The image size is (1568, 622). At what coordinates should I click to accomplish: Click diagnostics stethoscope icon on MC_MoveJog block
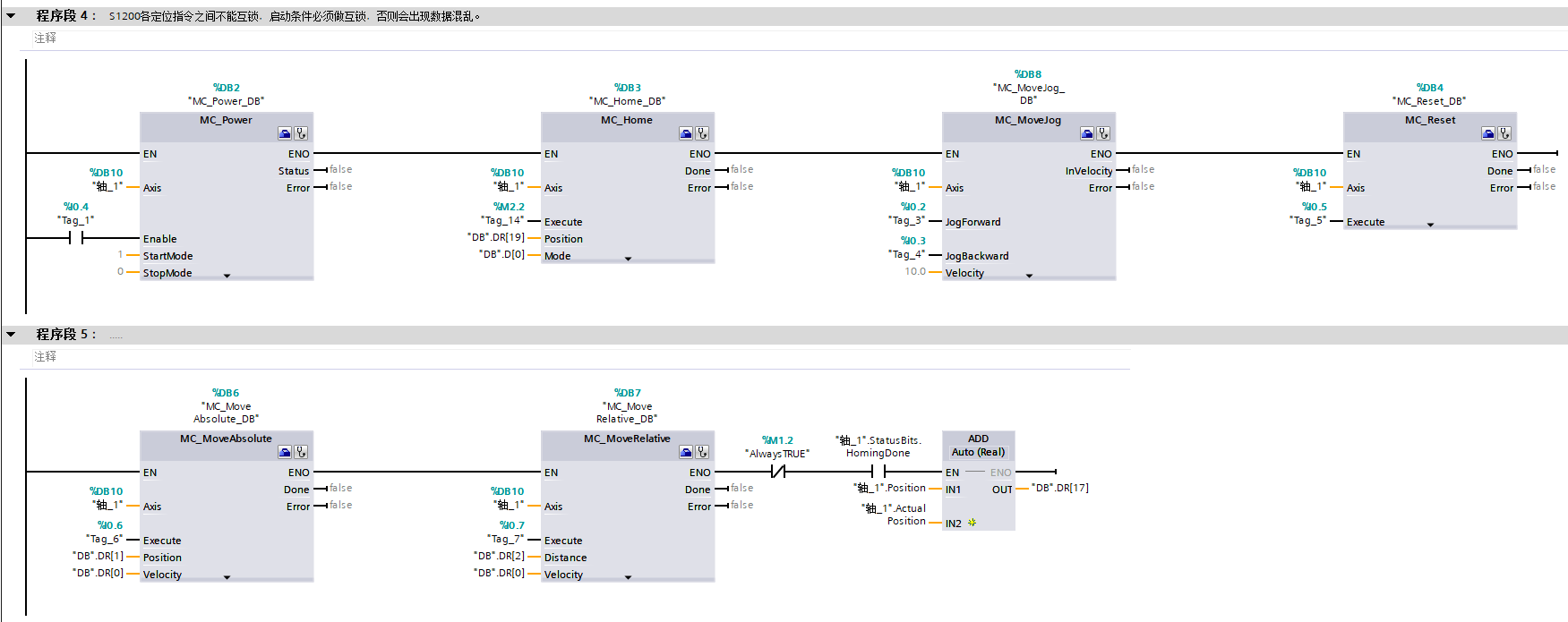(x=1104, y=133)
